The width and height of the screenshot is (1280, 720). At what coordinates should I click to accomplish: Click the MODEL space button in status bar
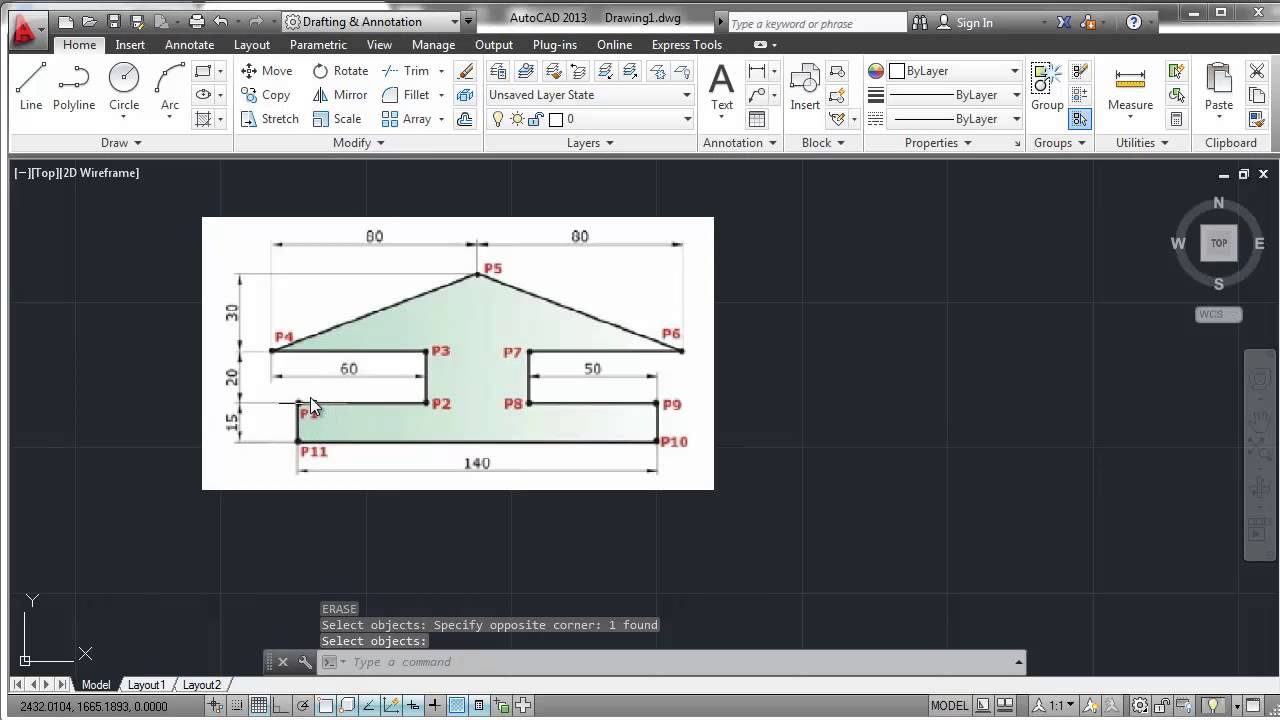949,706
